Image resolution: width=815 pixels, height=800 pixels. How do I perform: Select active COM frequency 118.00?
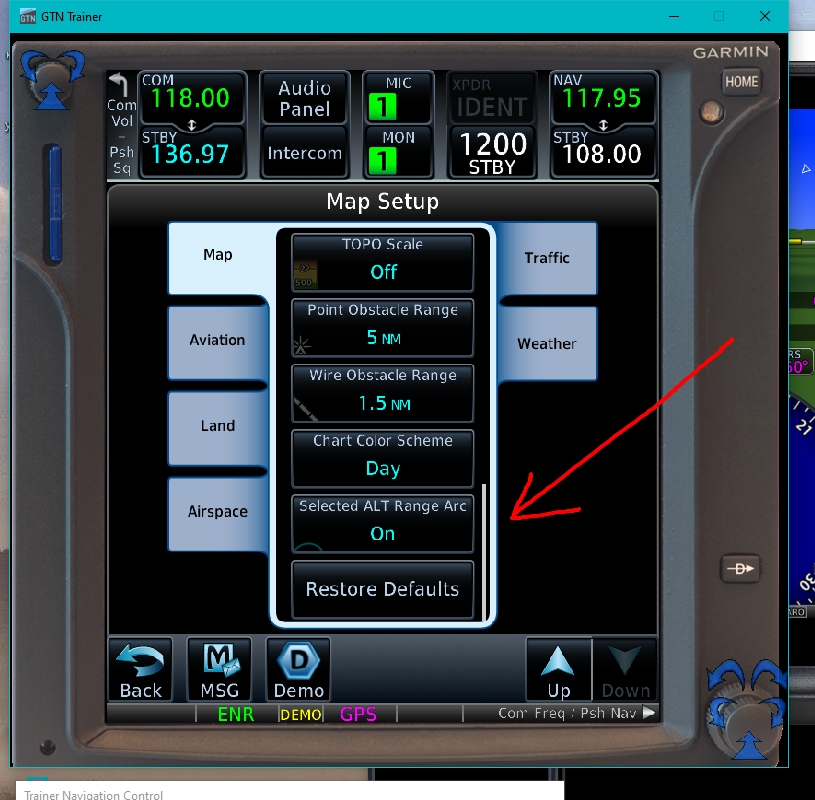[x=191, y=97]
